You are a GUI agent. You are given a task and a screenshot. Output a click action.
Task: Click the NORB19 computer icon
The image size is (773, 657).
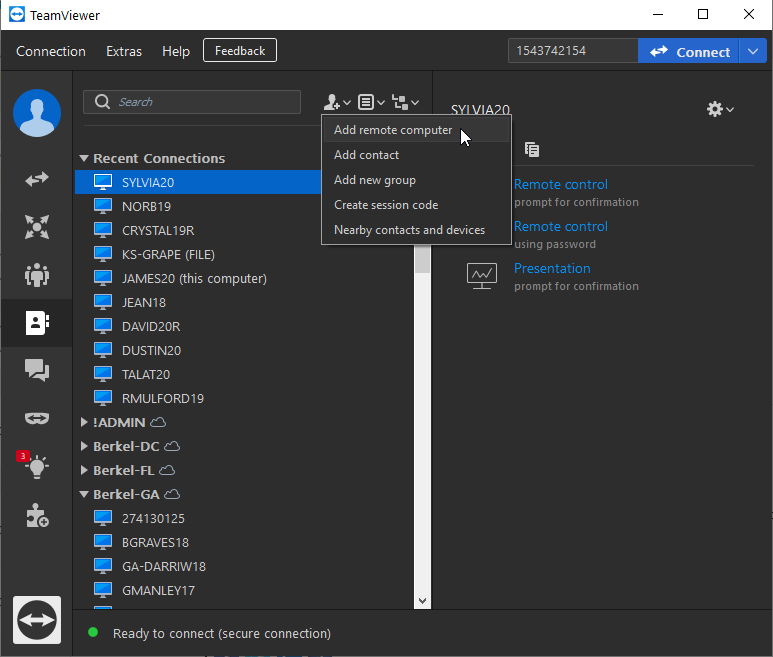point(103,206)
